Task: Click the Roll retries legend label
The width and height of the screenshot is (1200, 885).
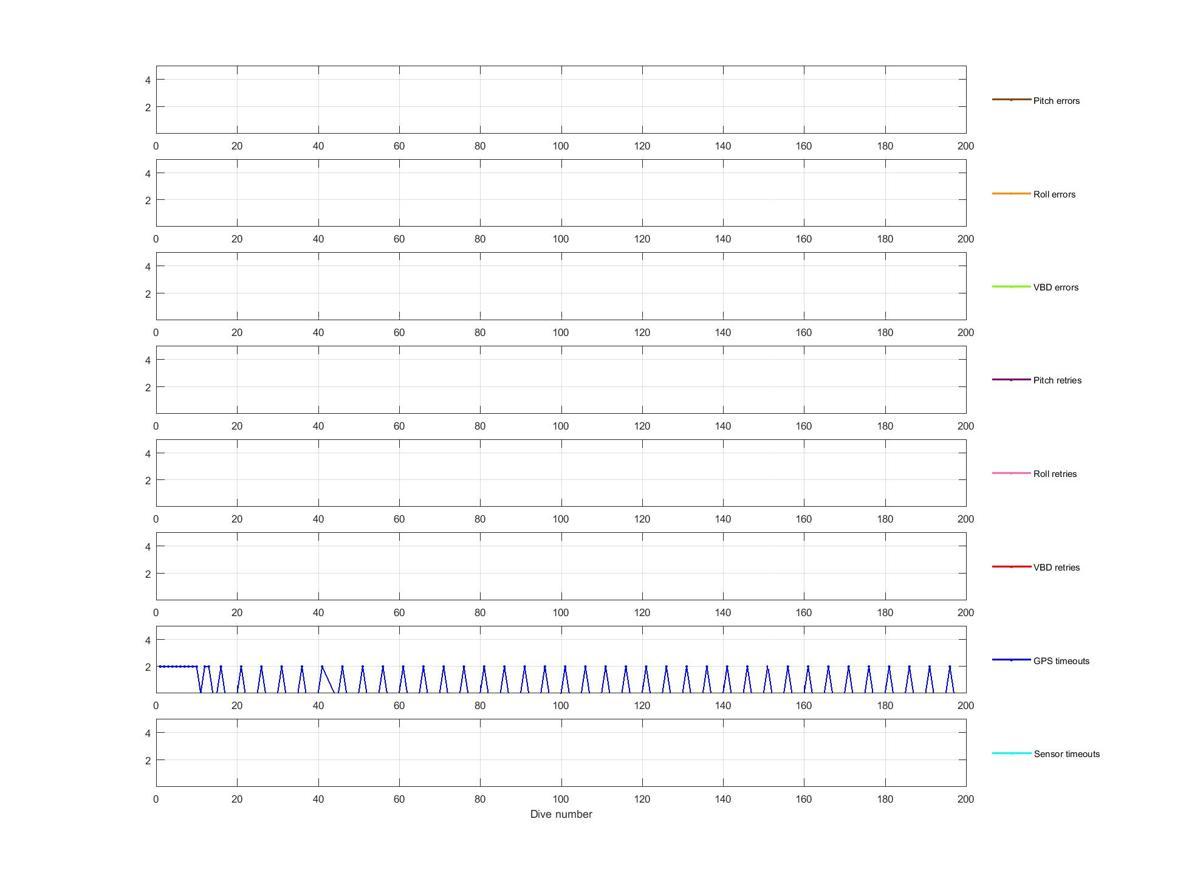Action: [x=1055, y=474]
